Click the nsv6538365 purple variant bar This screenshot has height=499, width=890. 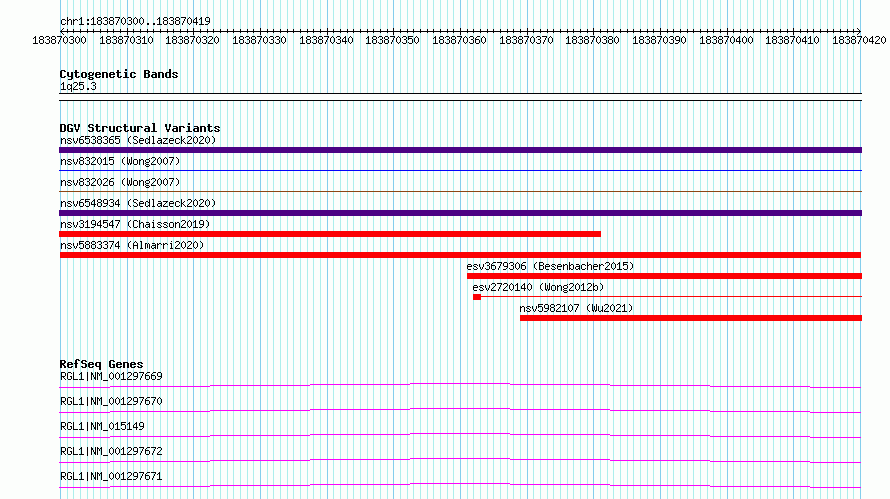460,150
